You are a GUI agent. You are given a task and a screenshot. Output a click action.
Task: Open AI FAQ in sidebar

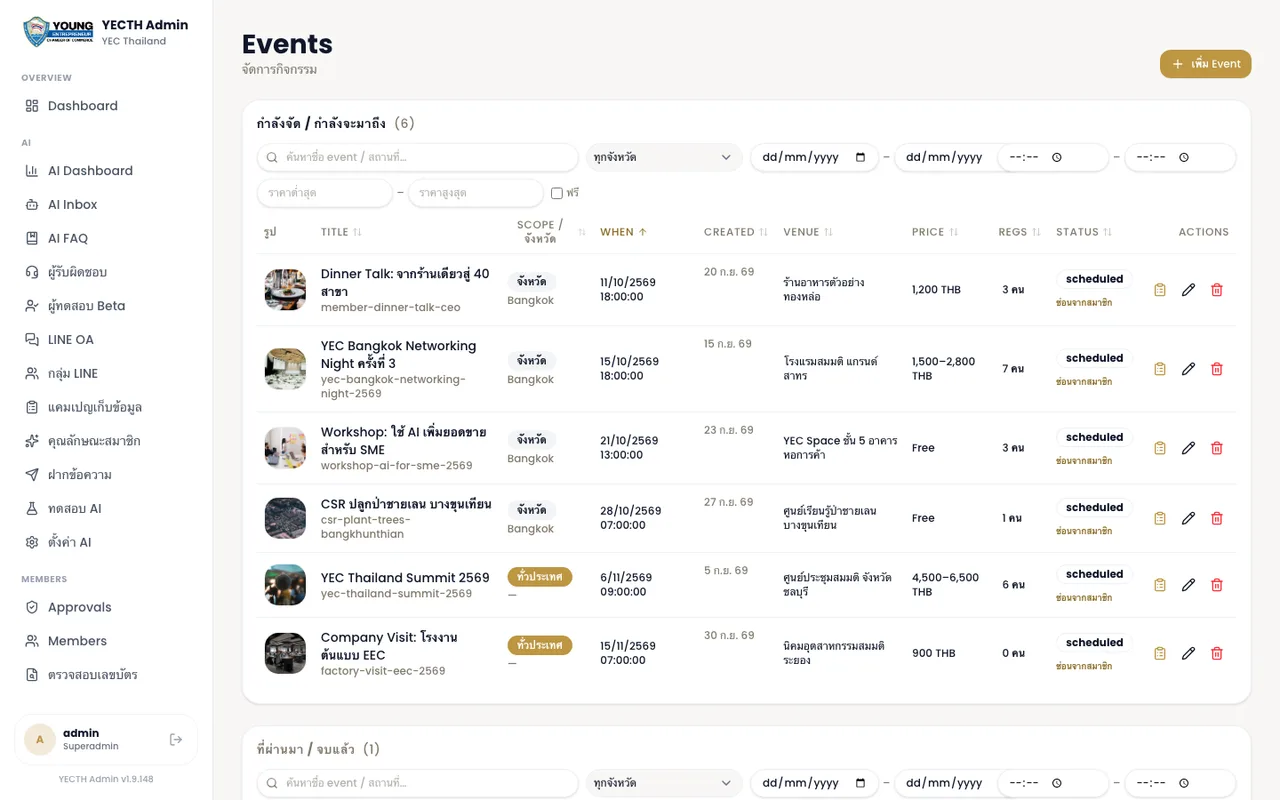coord(106,238)
